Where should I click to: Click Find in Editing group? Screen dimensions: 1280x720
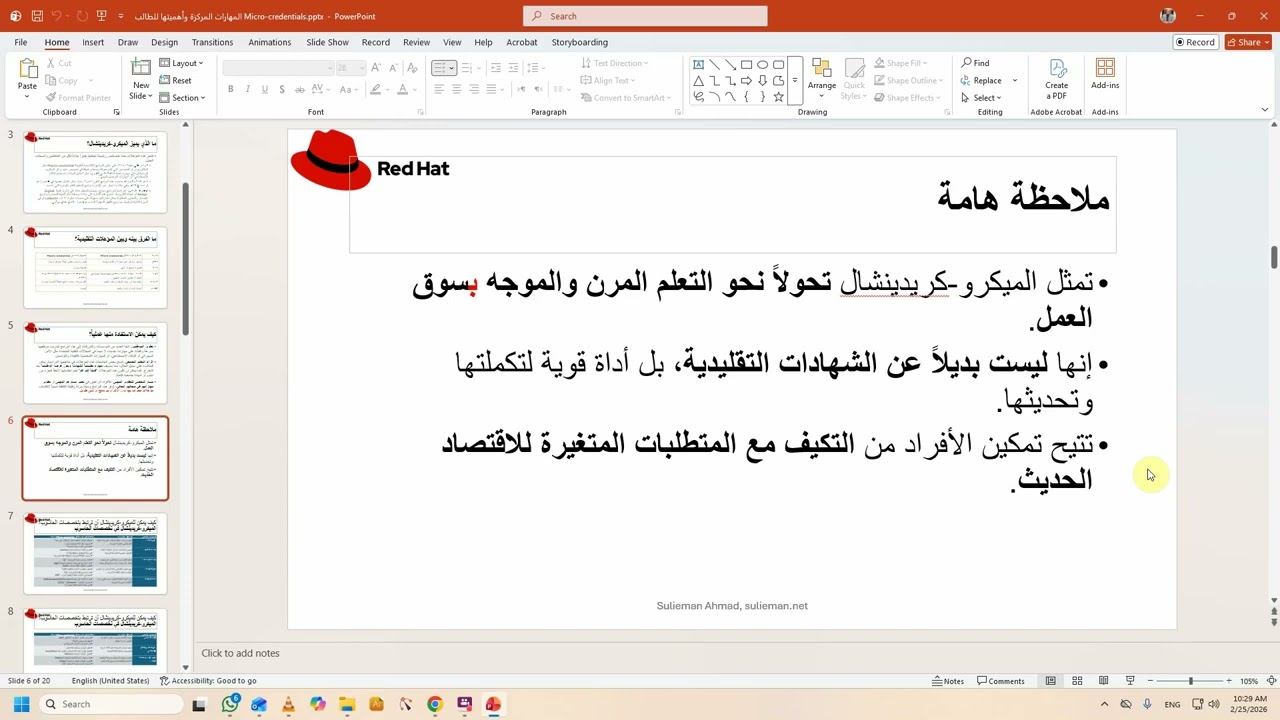click(x=975, y=63)
